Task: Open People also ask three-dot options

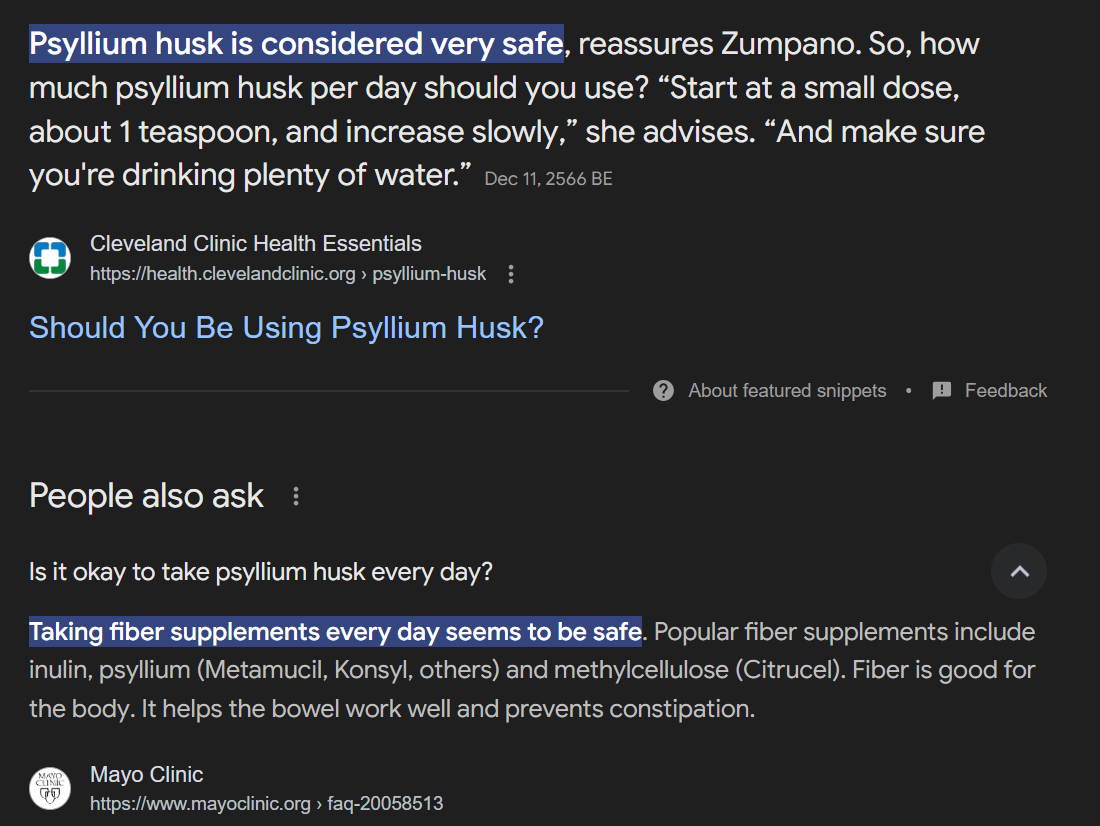Action: [x=296, y=496]
